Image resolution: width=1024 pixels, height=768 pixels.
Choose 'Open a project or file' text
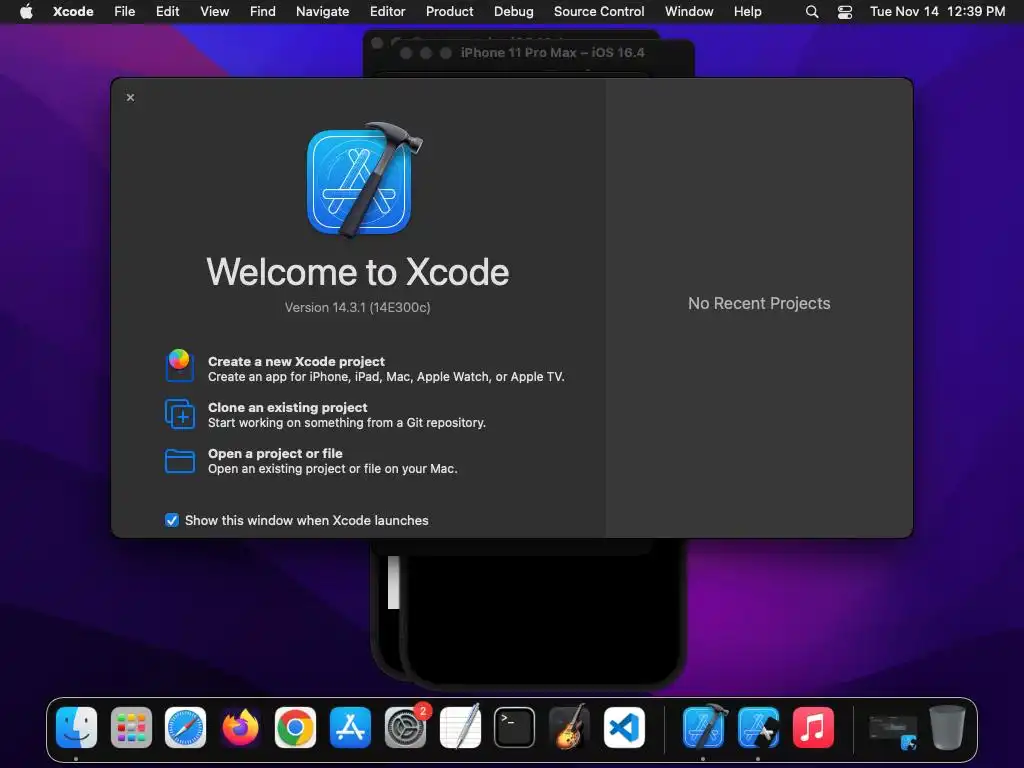coord(275,453)
